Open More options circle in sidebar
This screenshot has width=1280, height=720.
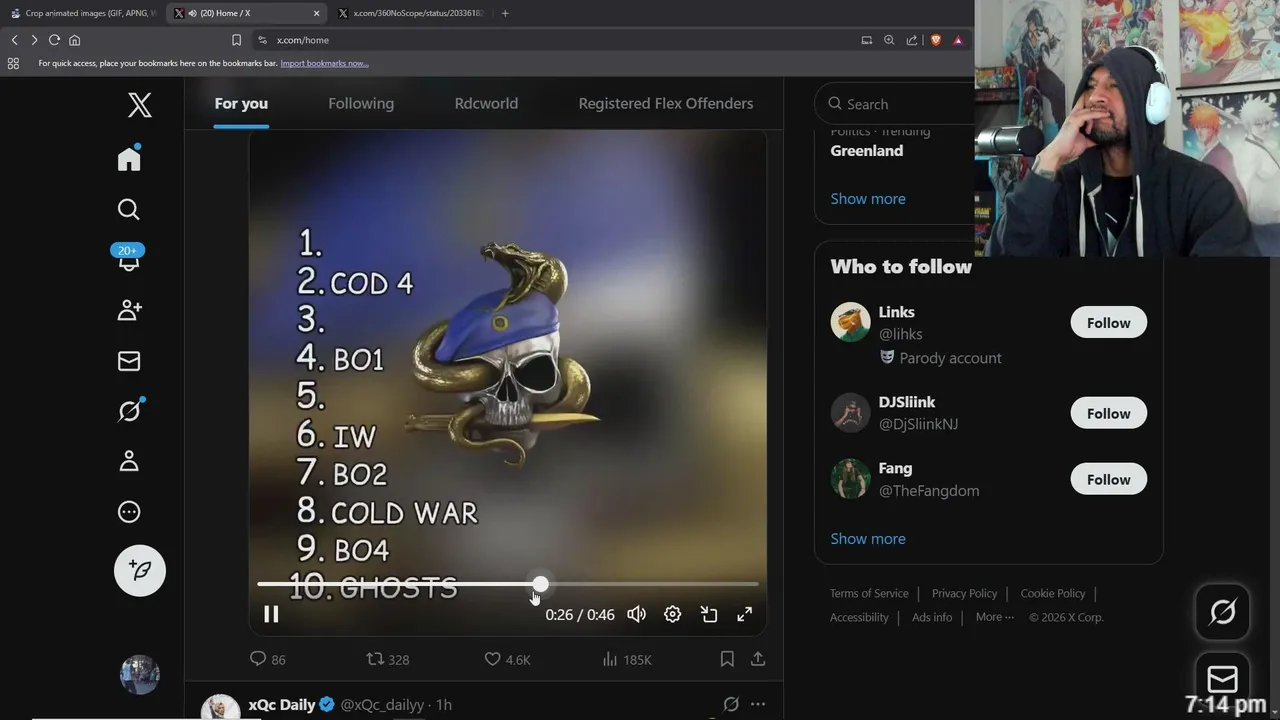[x=129, y=512]
